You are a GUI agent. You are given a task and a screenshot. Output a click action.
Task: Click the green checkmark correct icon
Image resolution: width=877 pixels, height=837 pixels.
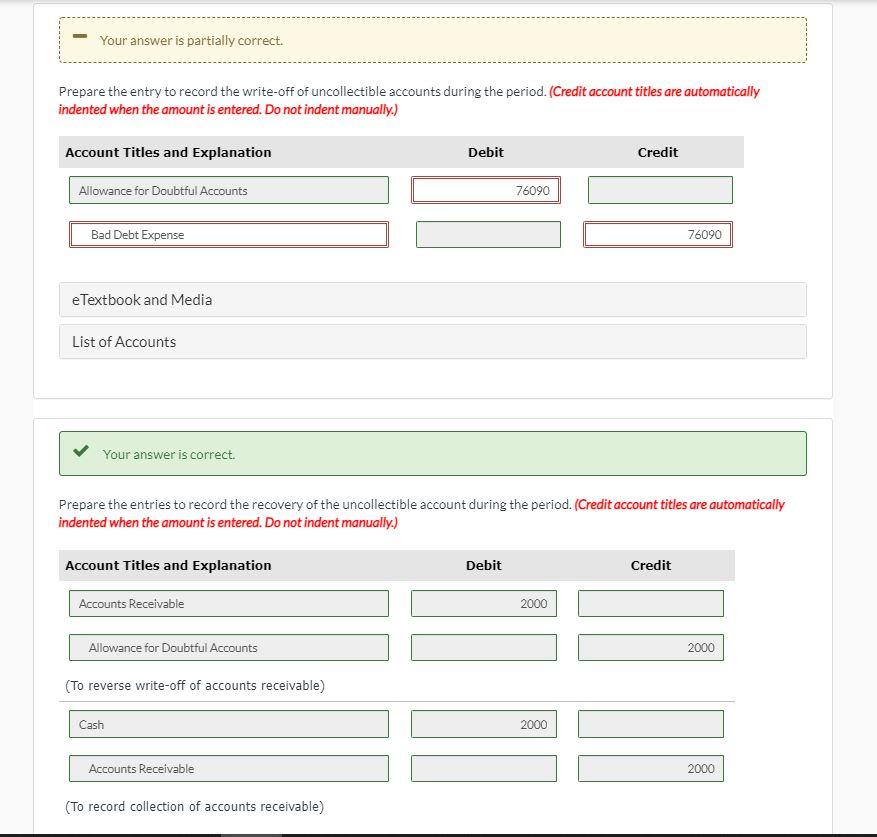82,449
